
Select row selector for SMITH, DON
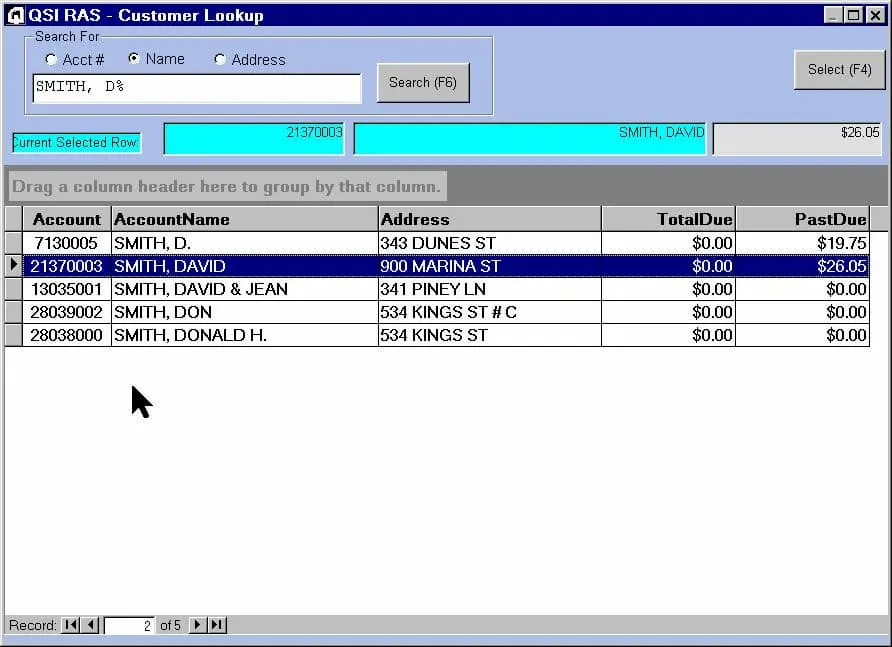pos(14,312)
